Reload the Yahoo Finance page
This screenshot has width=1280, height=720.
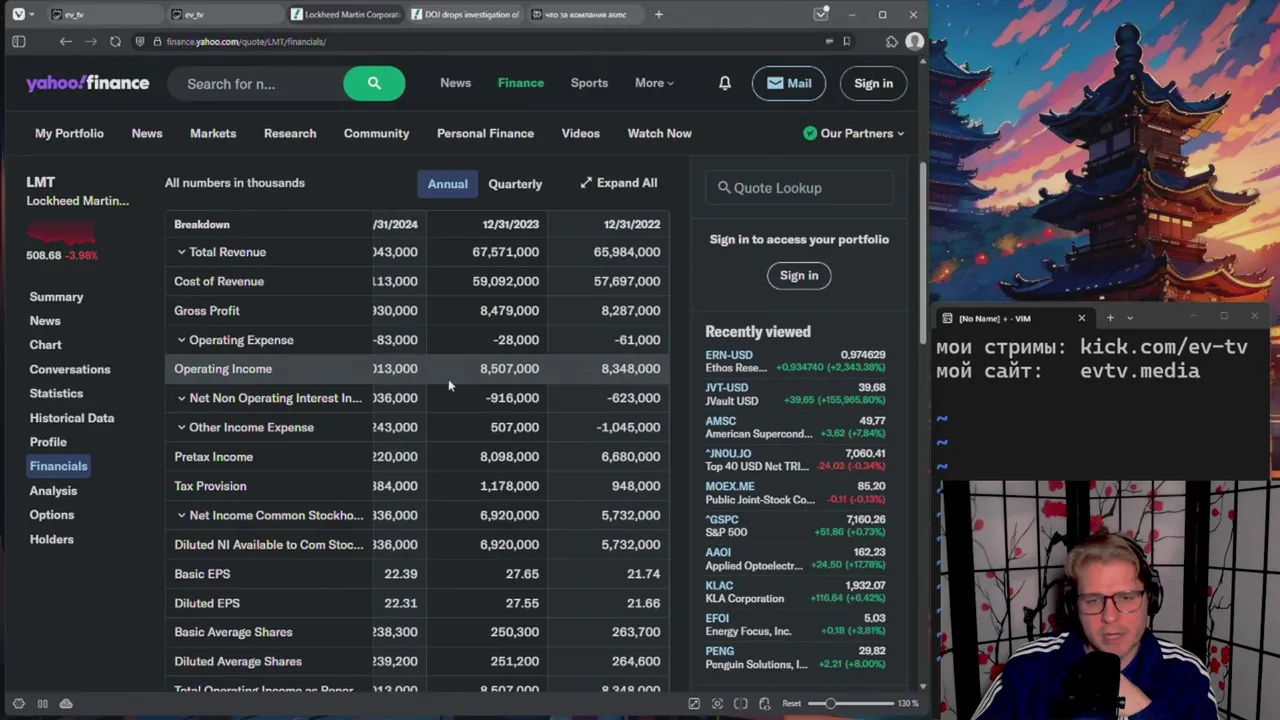coord(115,41)
